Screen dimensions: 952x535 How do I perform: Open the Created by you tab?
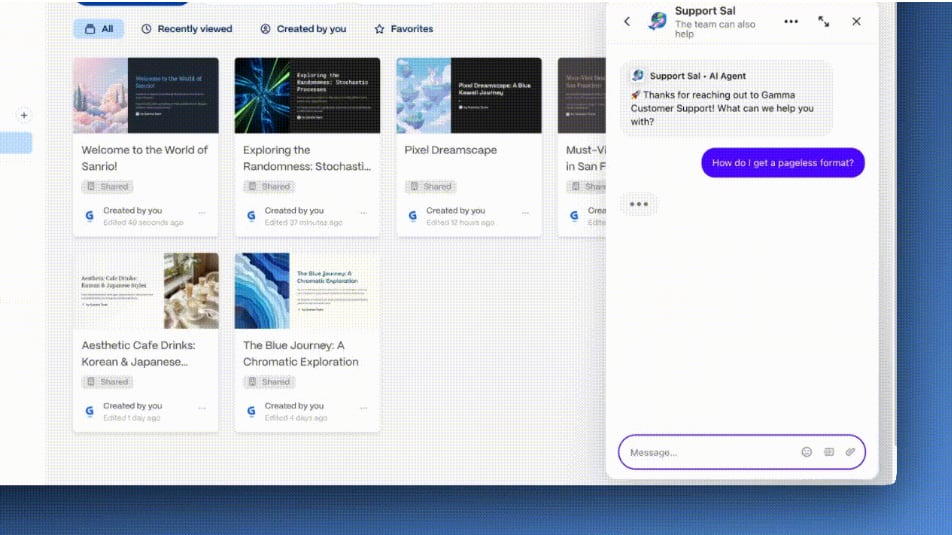304,29
